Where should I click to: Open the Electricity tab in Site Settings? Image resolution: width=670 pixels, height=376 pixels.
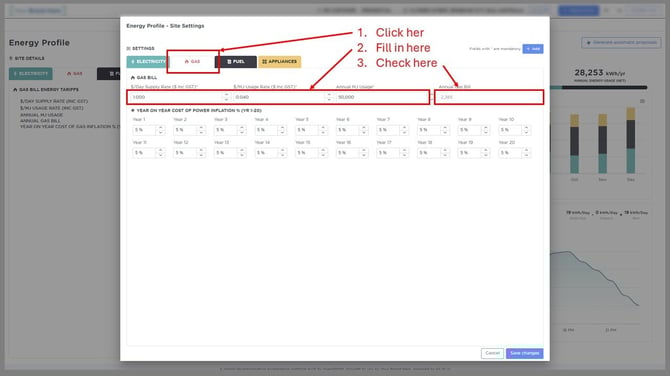148,62
